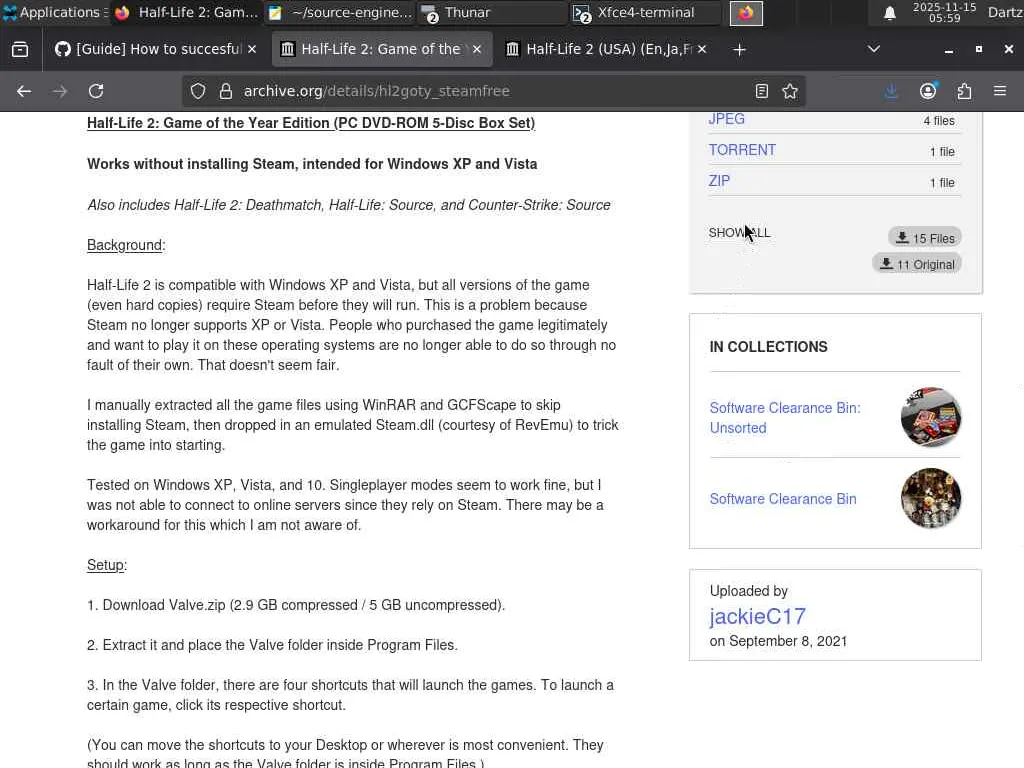Click the date and time clock

944,12
